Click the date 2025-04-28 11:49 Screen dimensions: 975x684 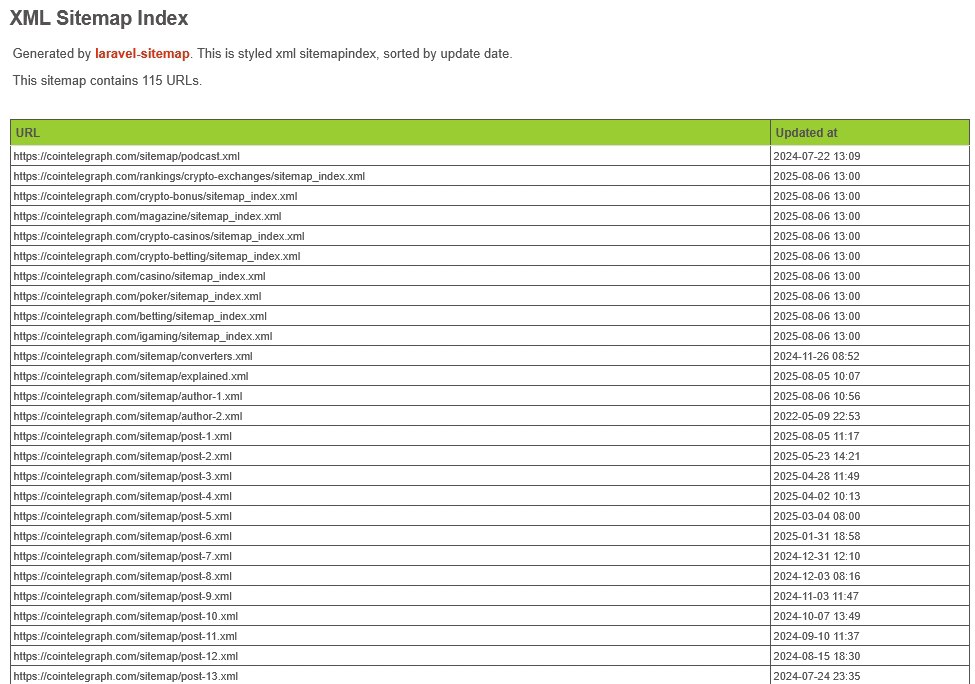coord(816,476)
